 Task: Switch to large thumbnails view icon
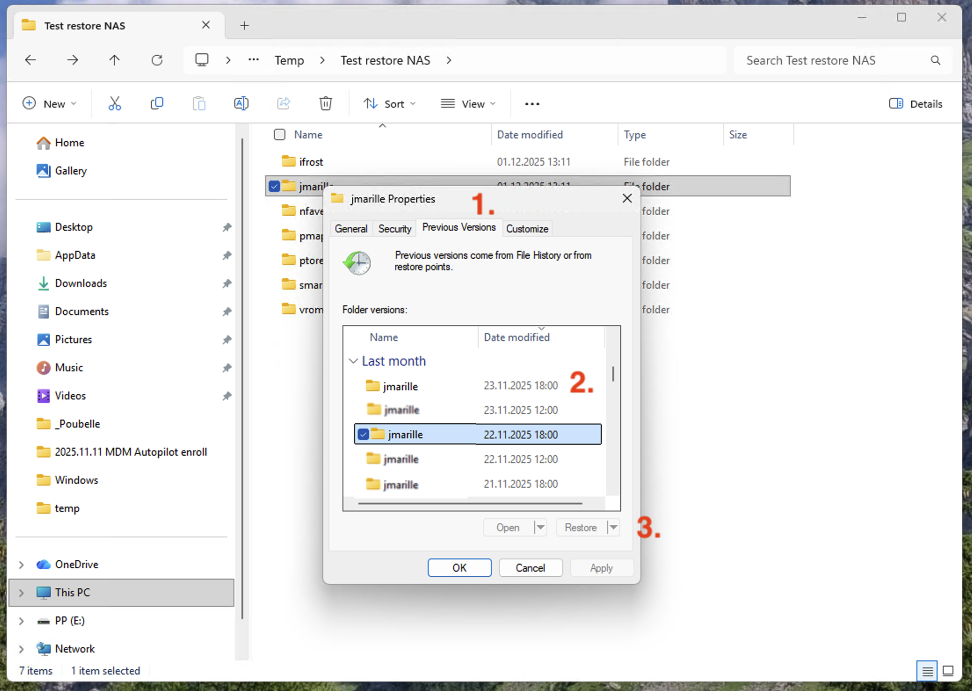coord(948,671)
